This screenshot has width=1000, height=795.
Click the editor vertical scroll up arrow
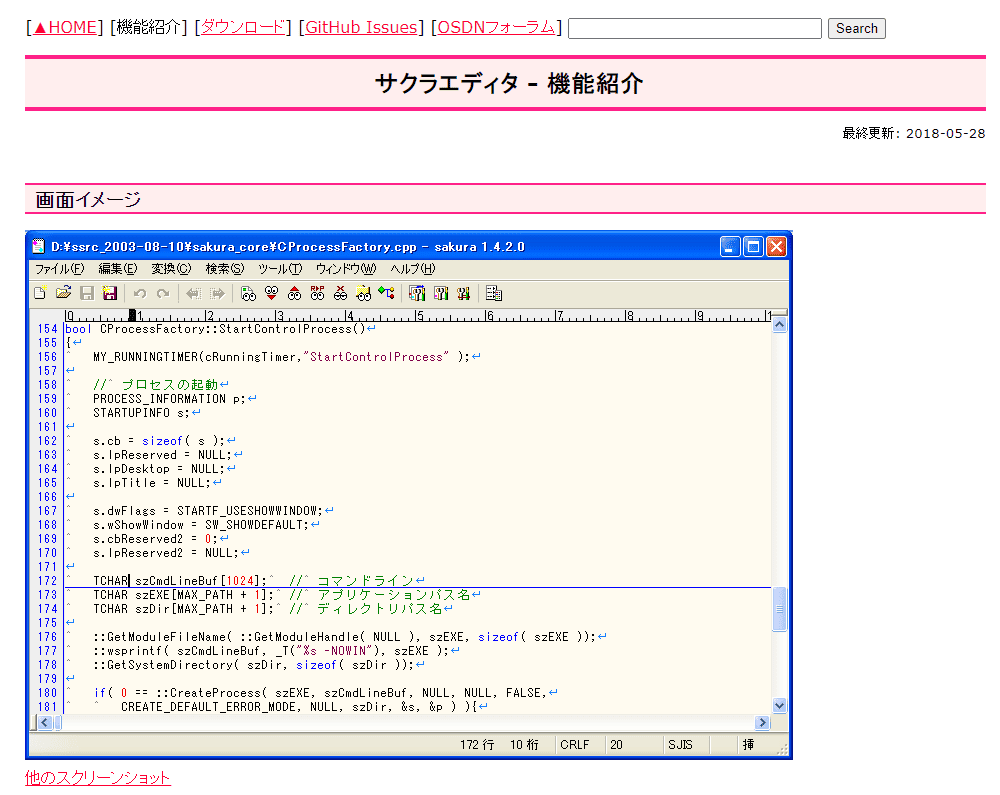tap(779, 325)
